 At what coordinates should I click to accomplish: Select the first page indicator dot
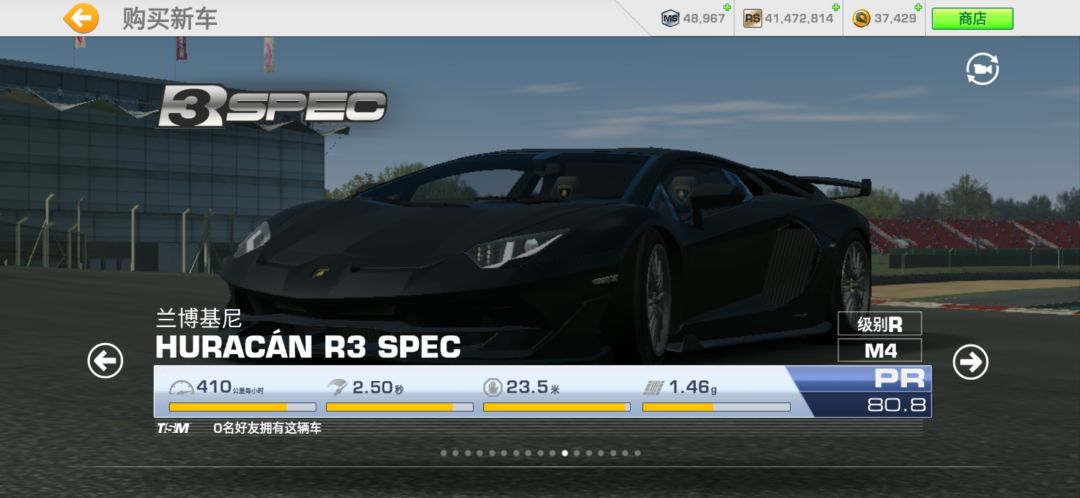444,453
